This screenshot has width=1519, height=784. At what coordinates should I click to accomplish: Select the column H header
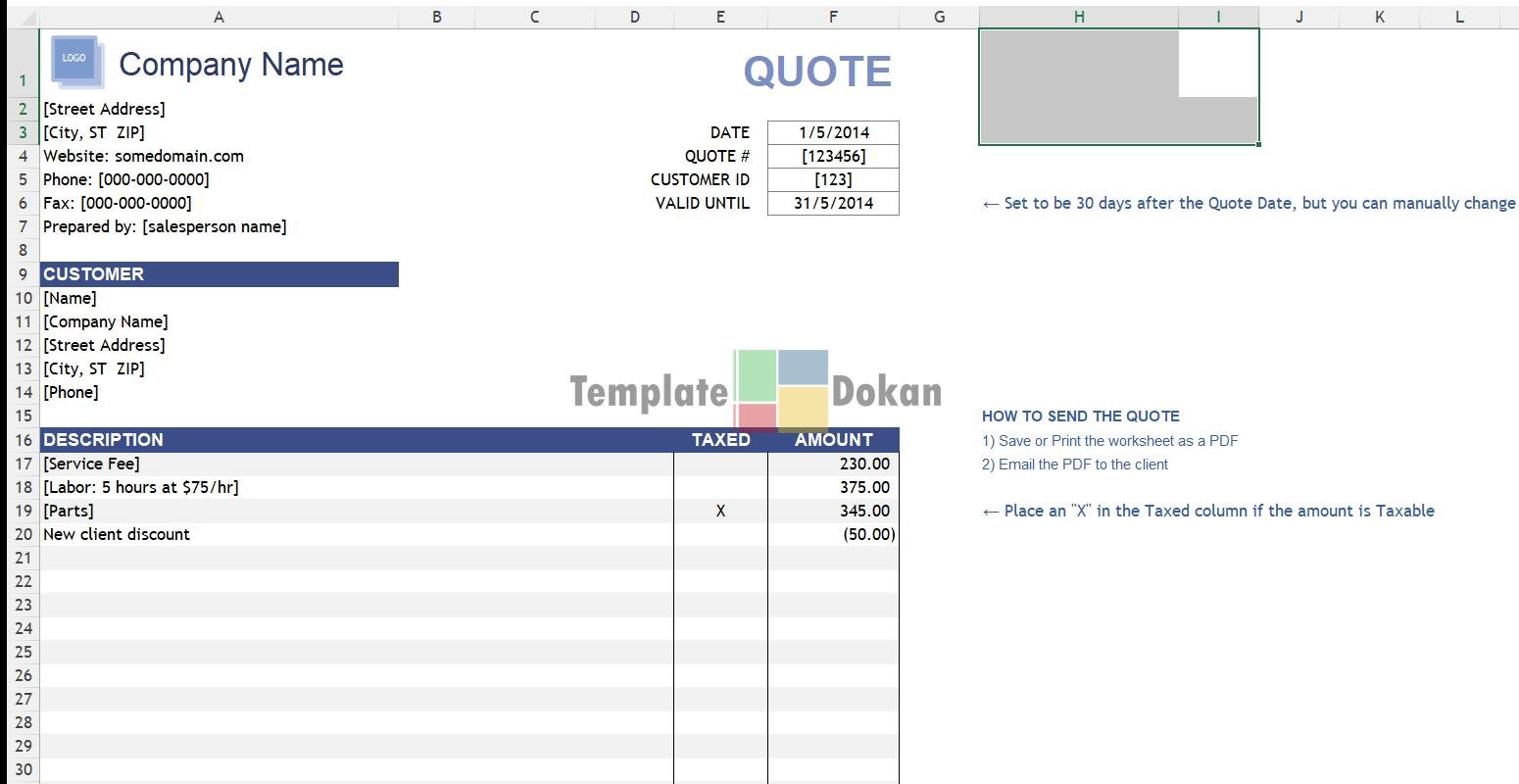1078,17
